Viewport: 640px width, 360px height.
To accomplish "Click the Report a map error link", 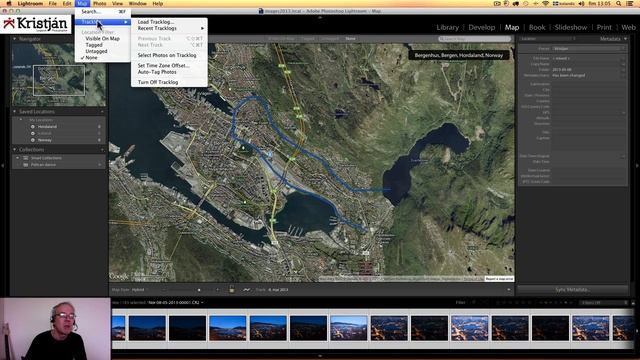I will (499, 279).
